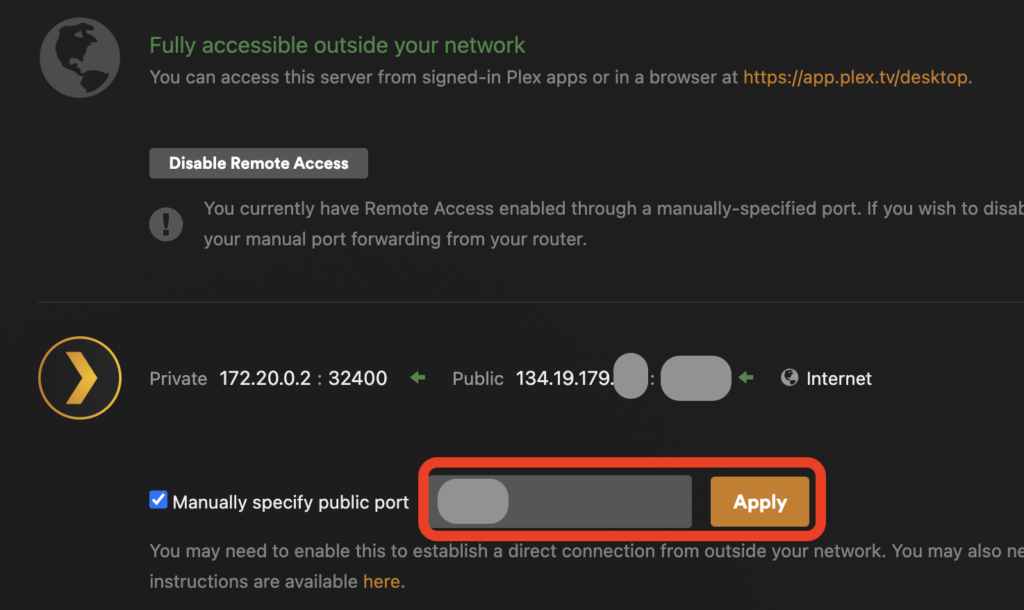1024x610 pixels.
Task: Click the public port input field
Action: 598,502
